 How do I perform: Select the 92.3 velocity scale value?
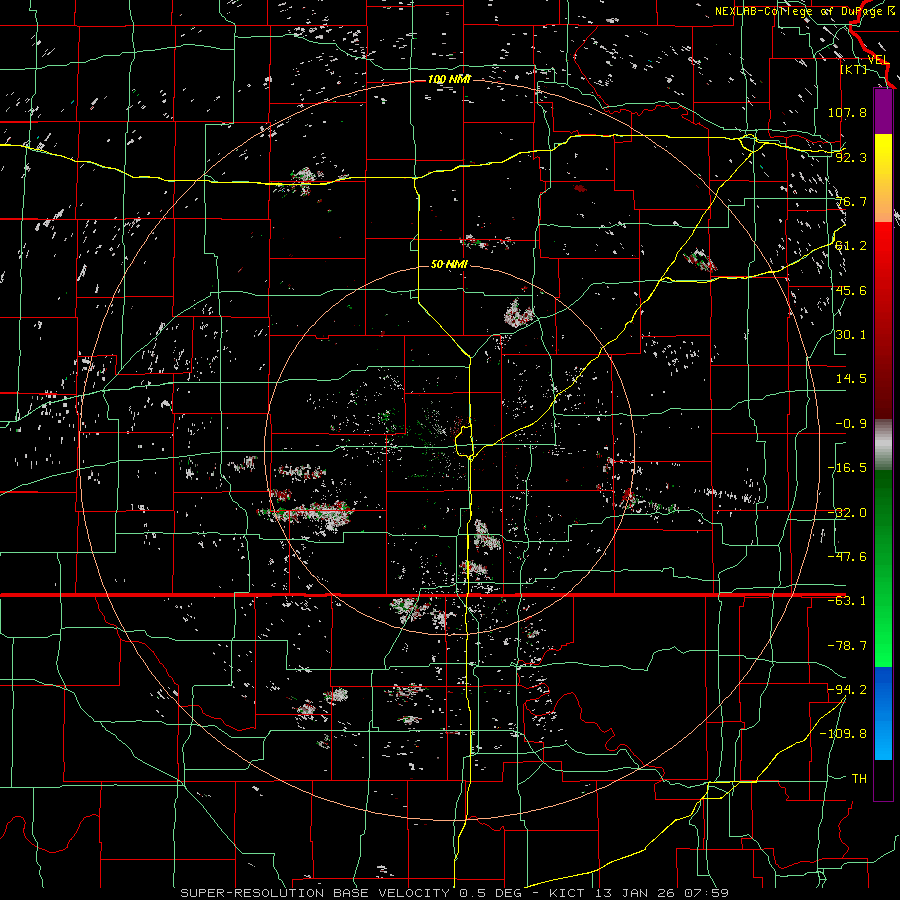[851, 157]
